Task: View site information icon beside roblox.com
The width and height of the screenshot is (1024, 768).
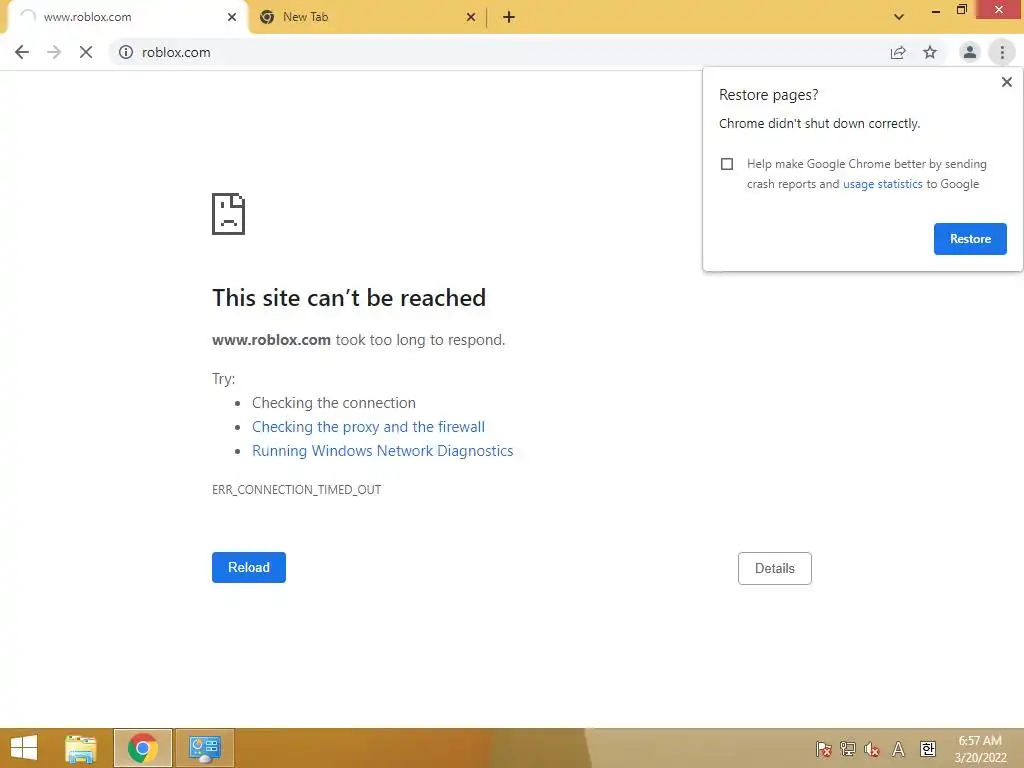Action: (x=125, y=52)
